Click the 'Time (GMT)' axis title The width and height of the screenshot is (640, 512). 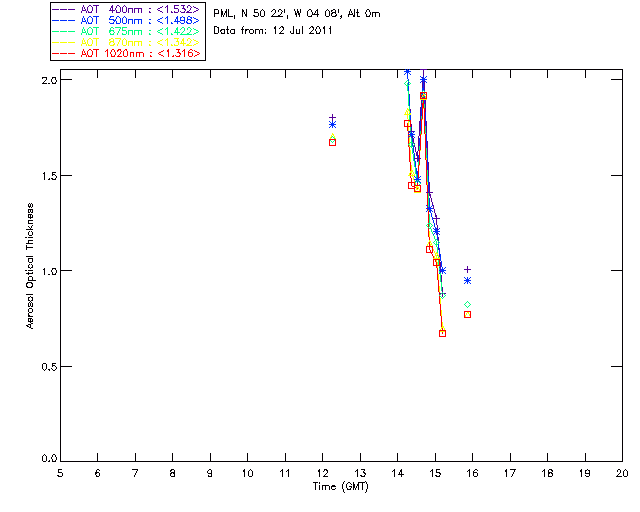click(340, 487)
